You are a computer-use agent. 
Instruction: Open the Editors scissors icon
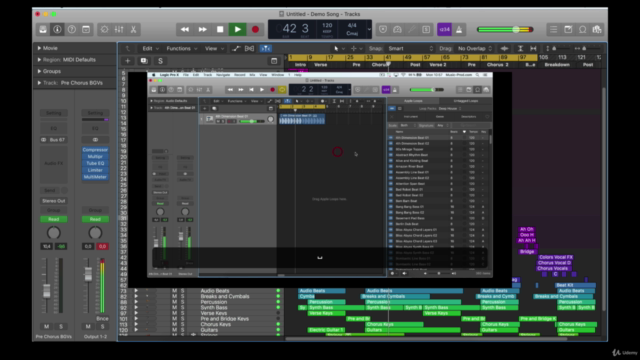click(133, 29)
